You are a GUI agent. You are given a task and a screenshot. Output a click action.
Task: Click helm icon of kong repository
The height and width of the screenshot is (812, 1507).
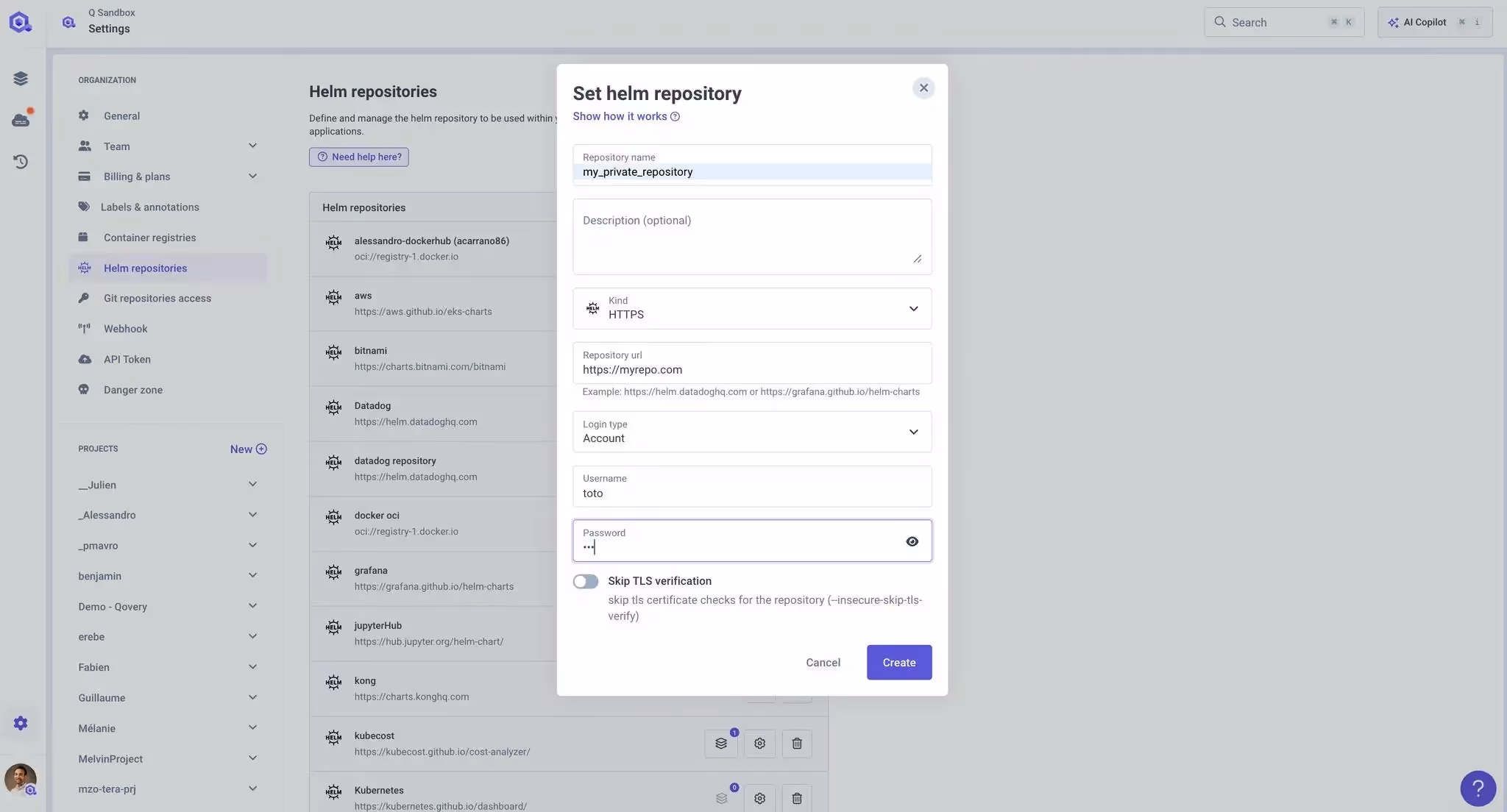tap(333, 683)
